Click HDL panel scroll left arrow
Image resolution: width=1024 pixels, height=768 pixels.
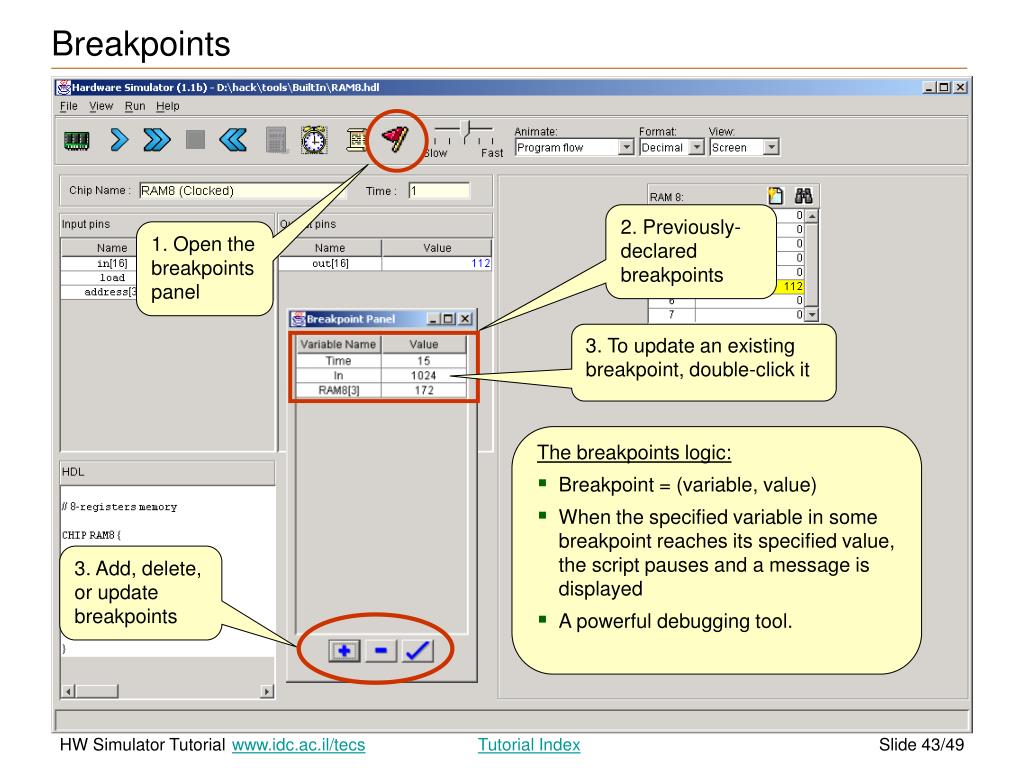(x=69, y=691)
